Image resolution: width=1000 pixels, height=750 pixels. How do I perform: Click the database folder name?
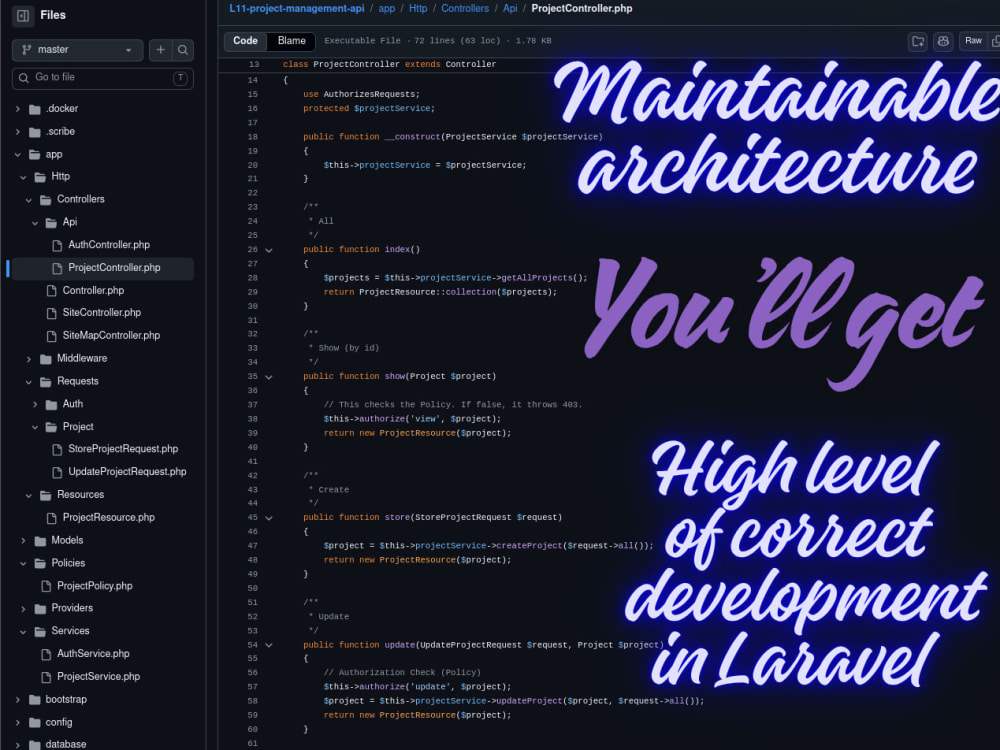tap(66, 744)
